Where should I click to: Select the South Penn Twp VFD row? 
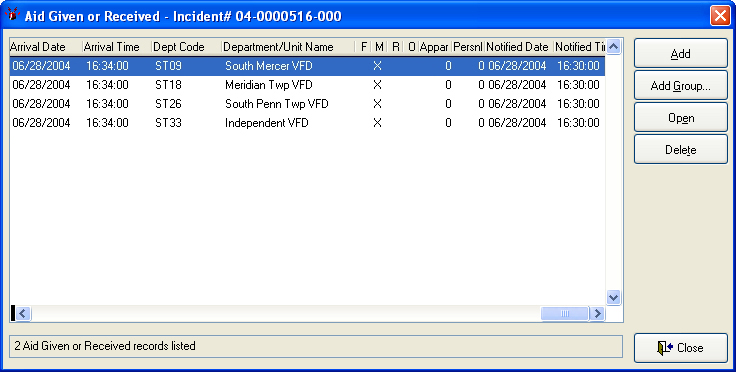(x=307, y=104)
